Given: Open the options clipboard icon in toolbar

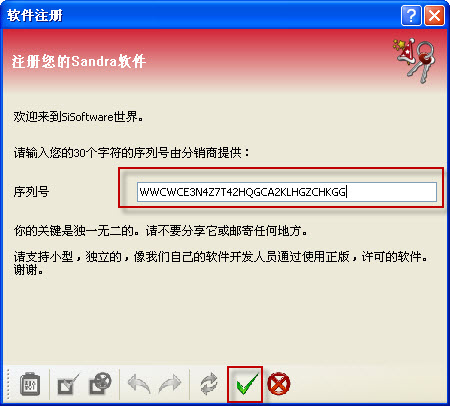Looking at the screenshot, I should pyautogui.click(x=30, y=384).
